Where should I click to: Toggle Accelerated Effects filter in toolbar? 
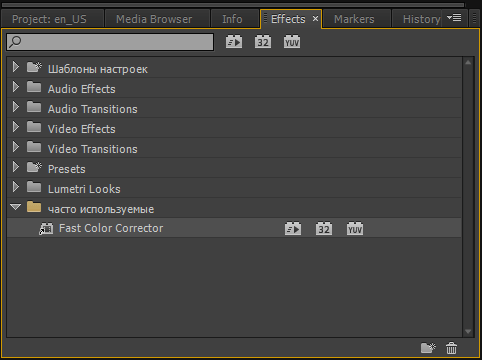click(x=234, y=42)
